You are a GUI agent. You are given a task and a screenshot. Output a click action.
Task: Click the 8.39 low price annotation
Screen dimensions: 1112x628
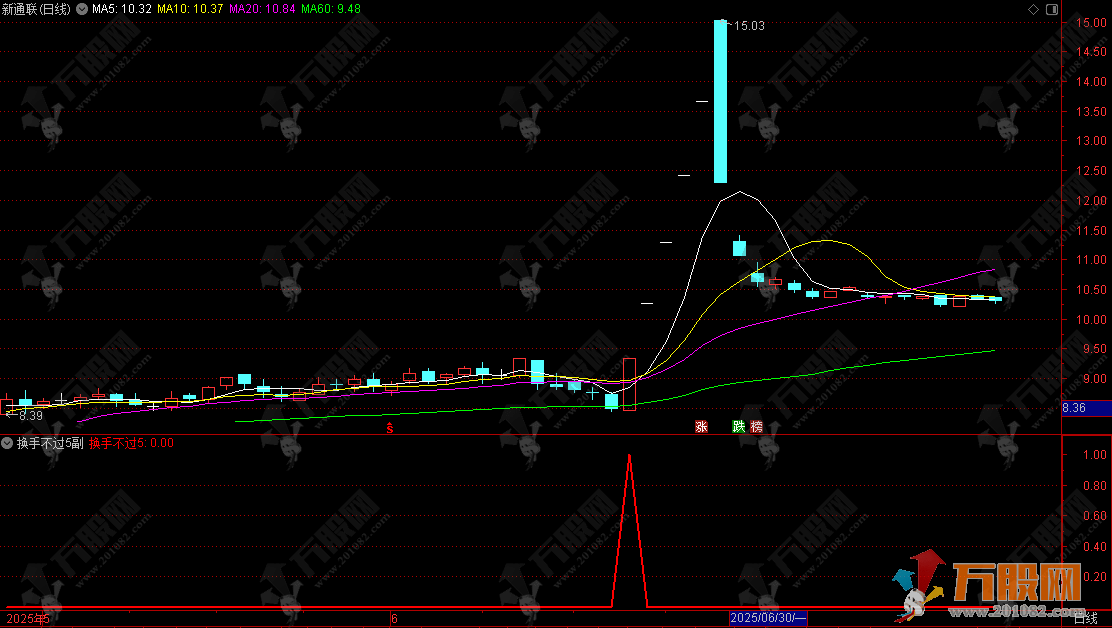tap(30, 415)
